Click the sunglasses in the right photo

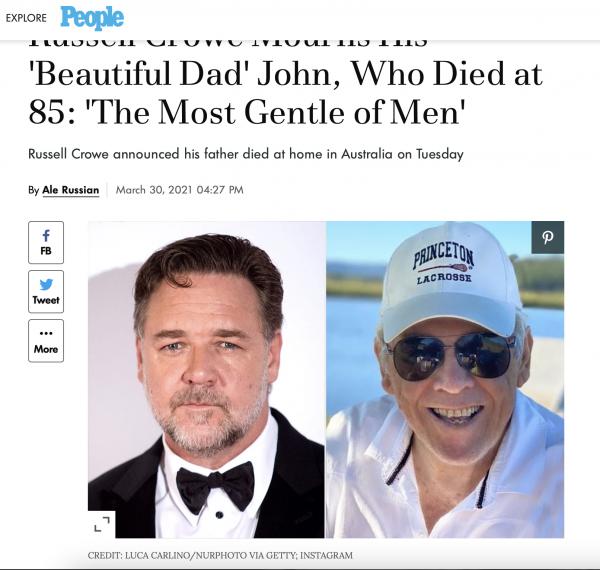(451, 355)
